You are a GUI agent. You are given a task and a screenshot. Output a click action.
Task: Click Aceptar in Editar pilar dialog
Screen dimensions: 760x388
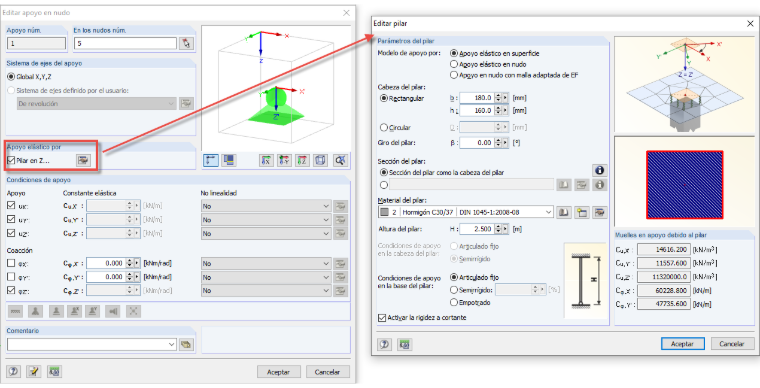tap(682, 343)
